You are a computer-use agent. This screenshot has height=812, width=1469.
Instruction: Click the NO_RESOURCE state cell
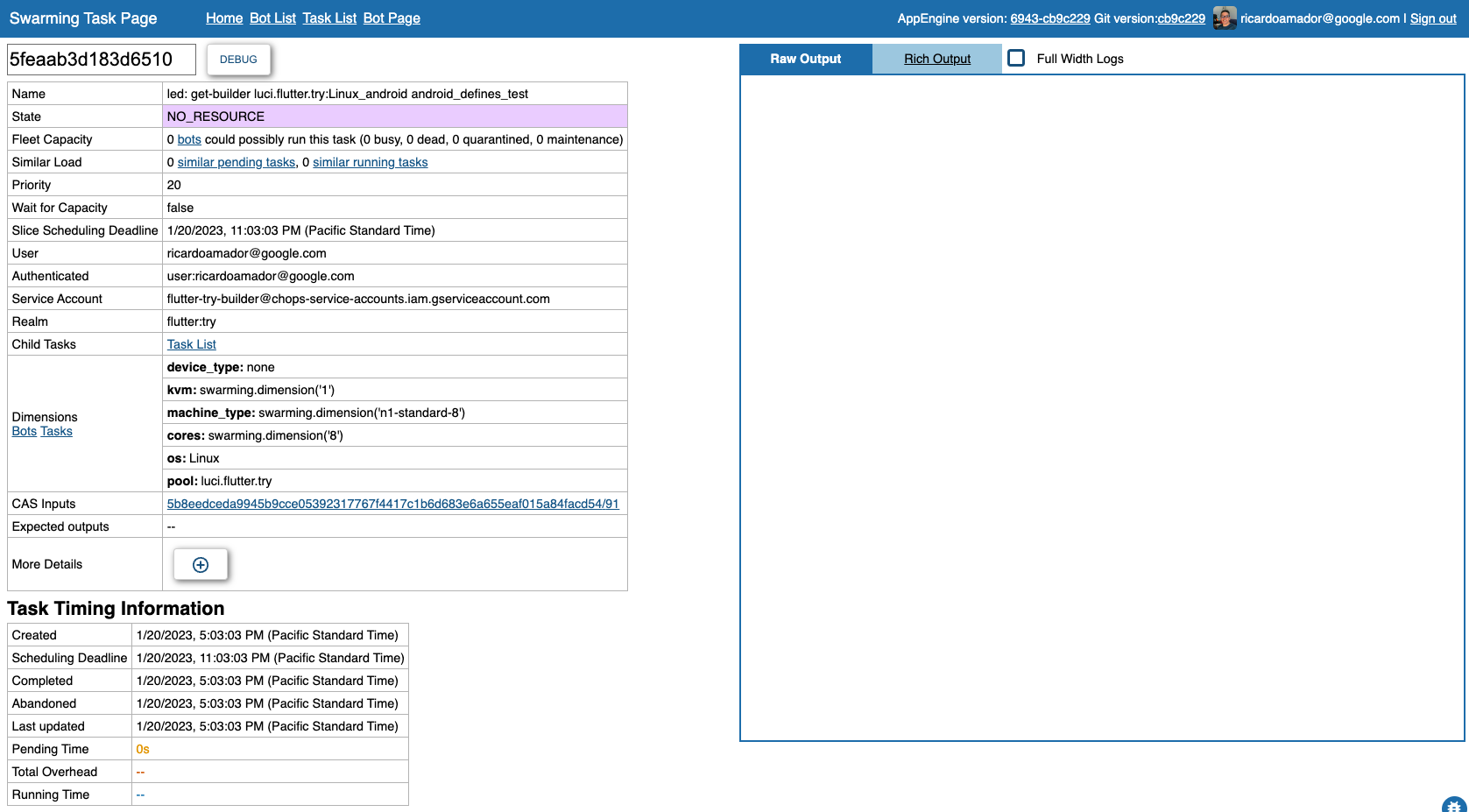point(395,117)
